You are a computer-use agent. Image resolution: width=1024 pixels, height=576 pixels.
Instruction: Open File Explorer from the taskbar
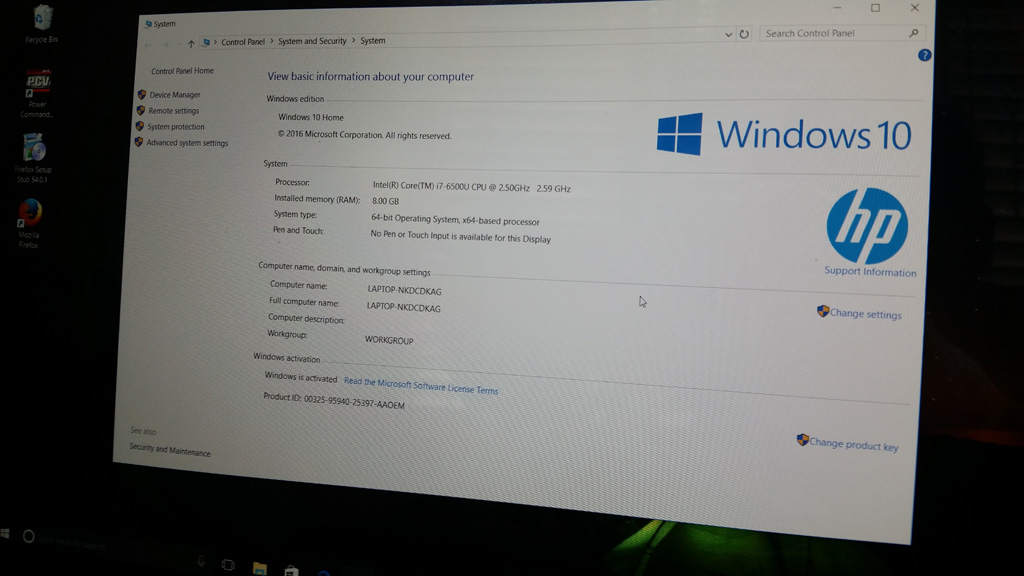tap(259, 568)
